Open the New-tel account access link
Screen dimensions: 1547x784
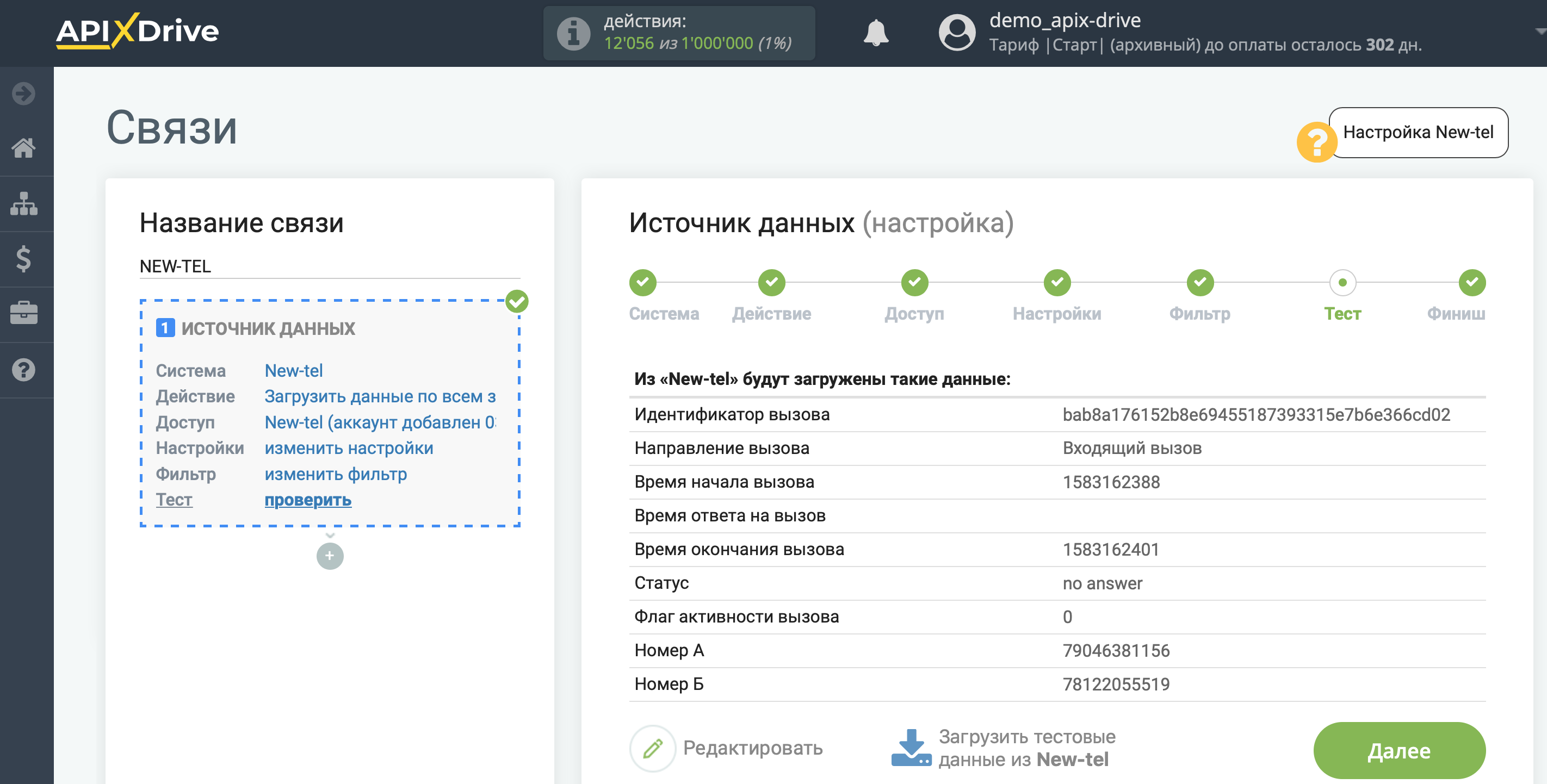click(380, 422)
